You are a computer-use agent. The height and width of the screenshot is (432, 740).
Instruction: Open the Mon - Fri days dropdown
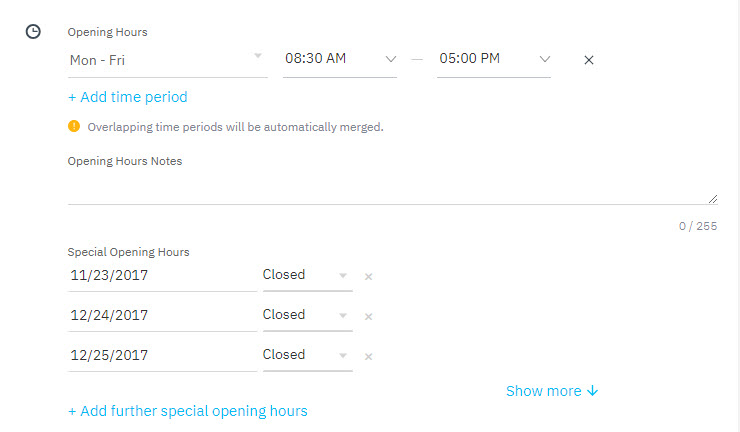click(x=168, y=60)
